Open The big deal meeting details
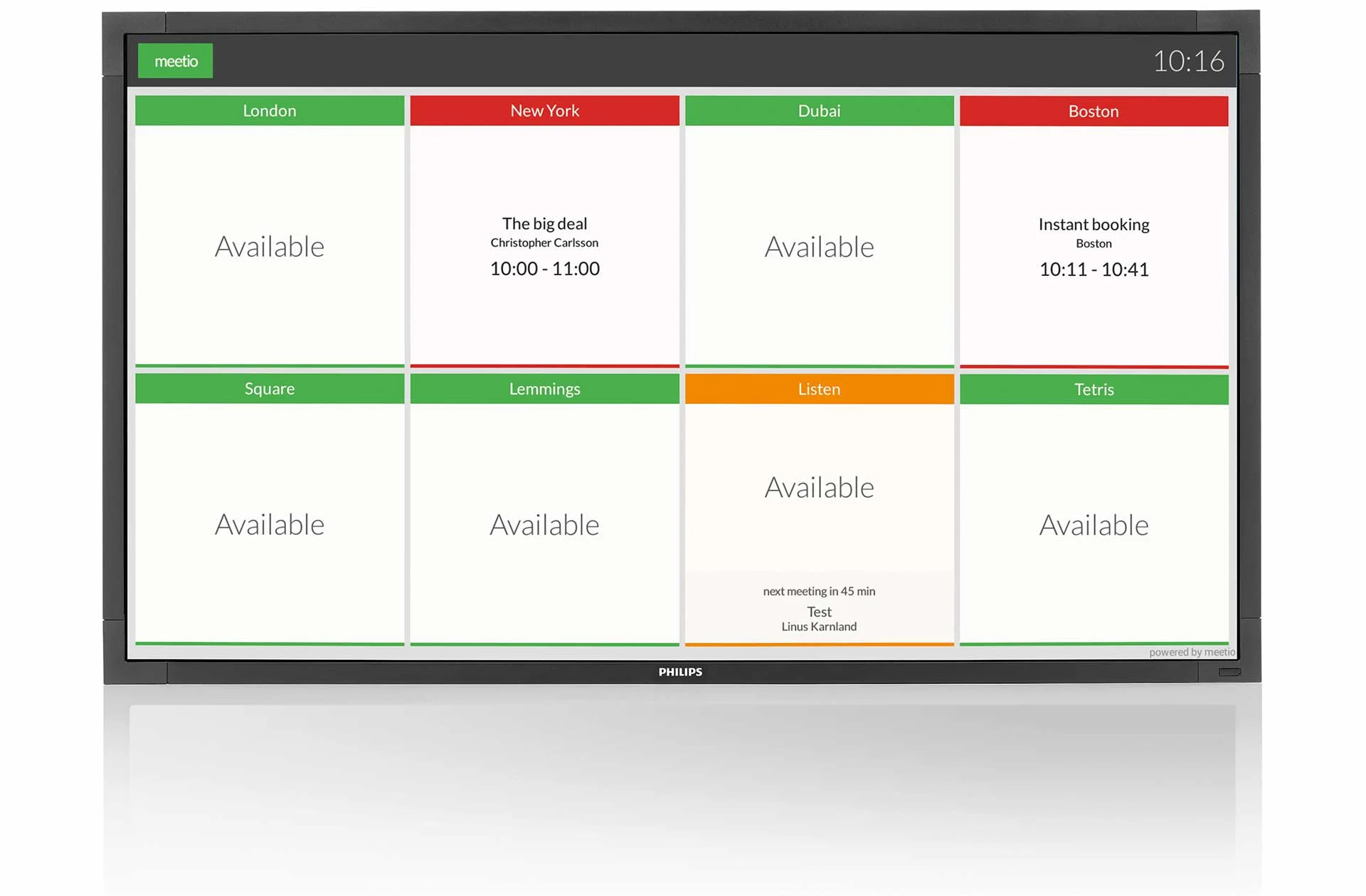The height and width of the screenshot is (896, 1366). 544,224
